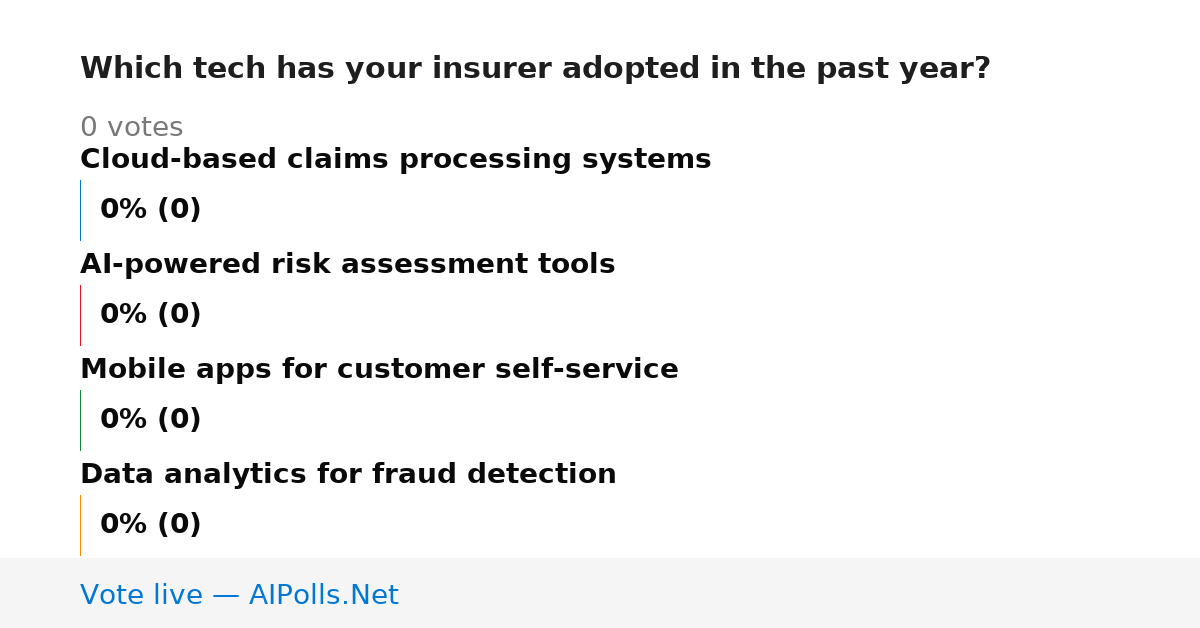
Task: Select Data analytics for fraud detection option
Action: tap(348, 475)
